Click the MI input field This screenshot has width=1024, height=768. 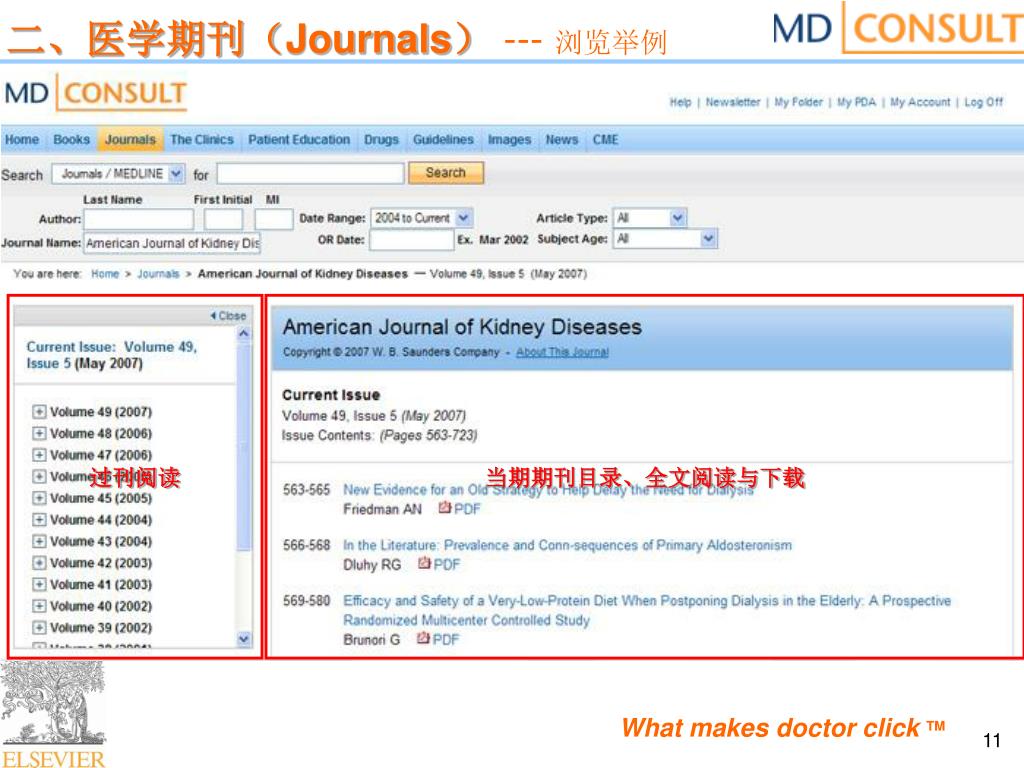pyautogui.click(x=274, y=219)
